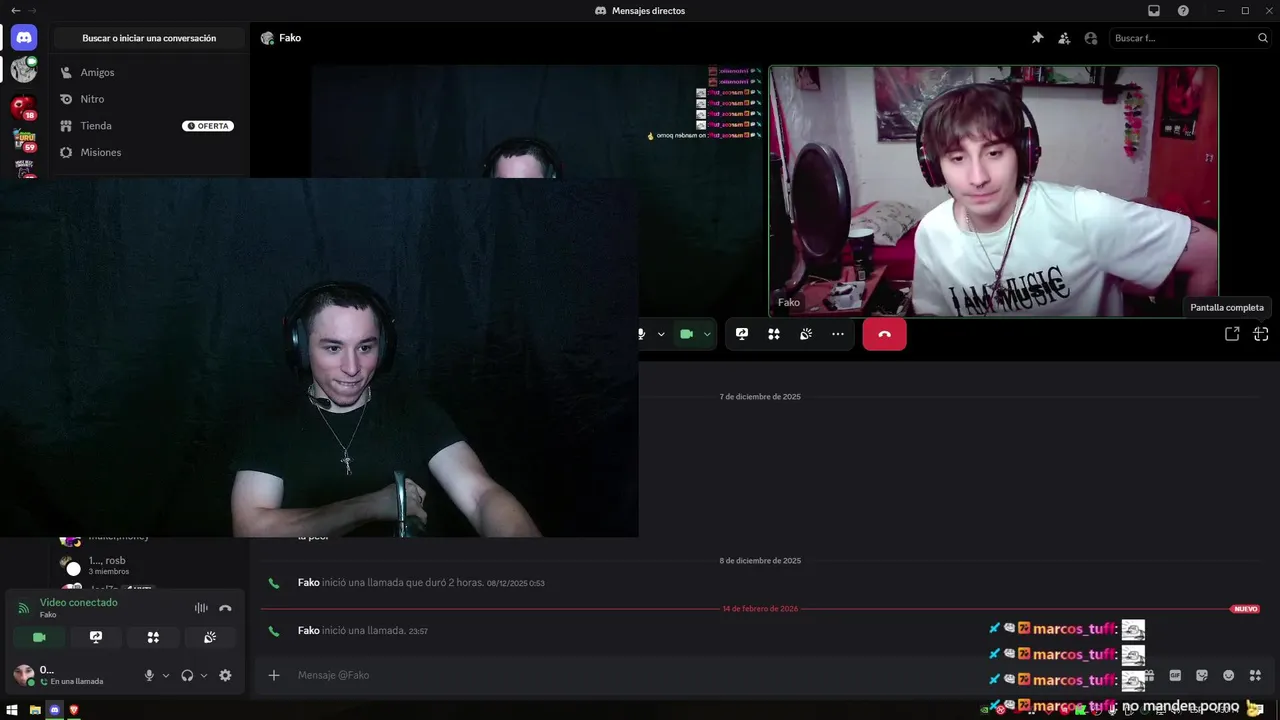Viewport: 1280px width, 720px height.
Task: Open the Misiones section
Action: click(148, 152)
